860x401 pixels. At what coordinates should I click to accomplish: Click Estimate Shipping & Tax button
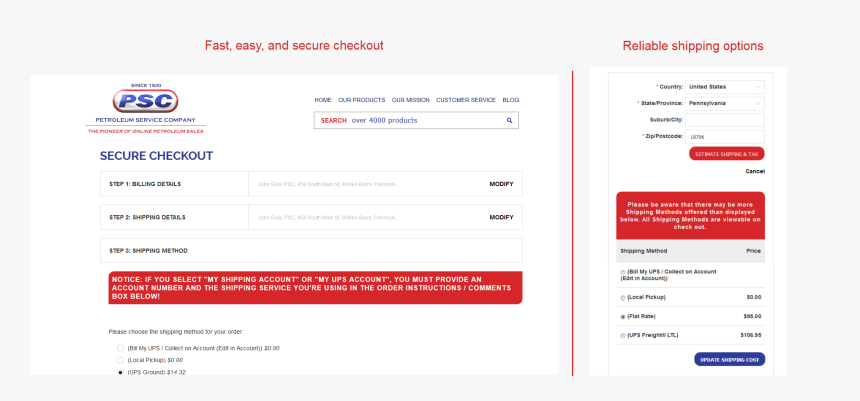click(x=727, y=154)
